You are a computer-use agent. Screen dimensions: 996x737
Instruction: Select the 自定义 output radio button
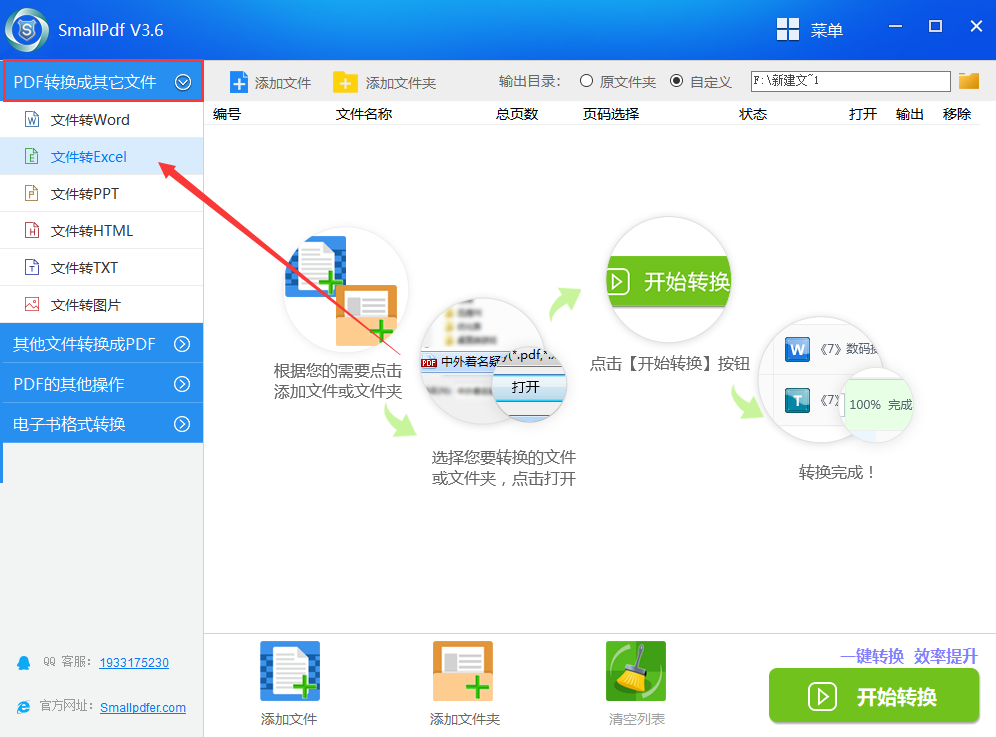point(677,81)
